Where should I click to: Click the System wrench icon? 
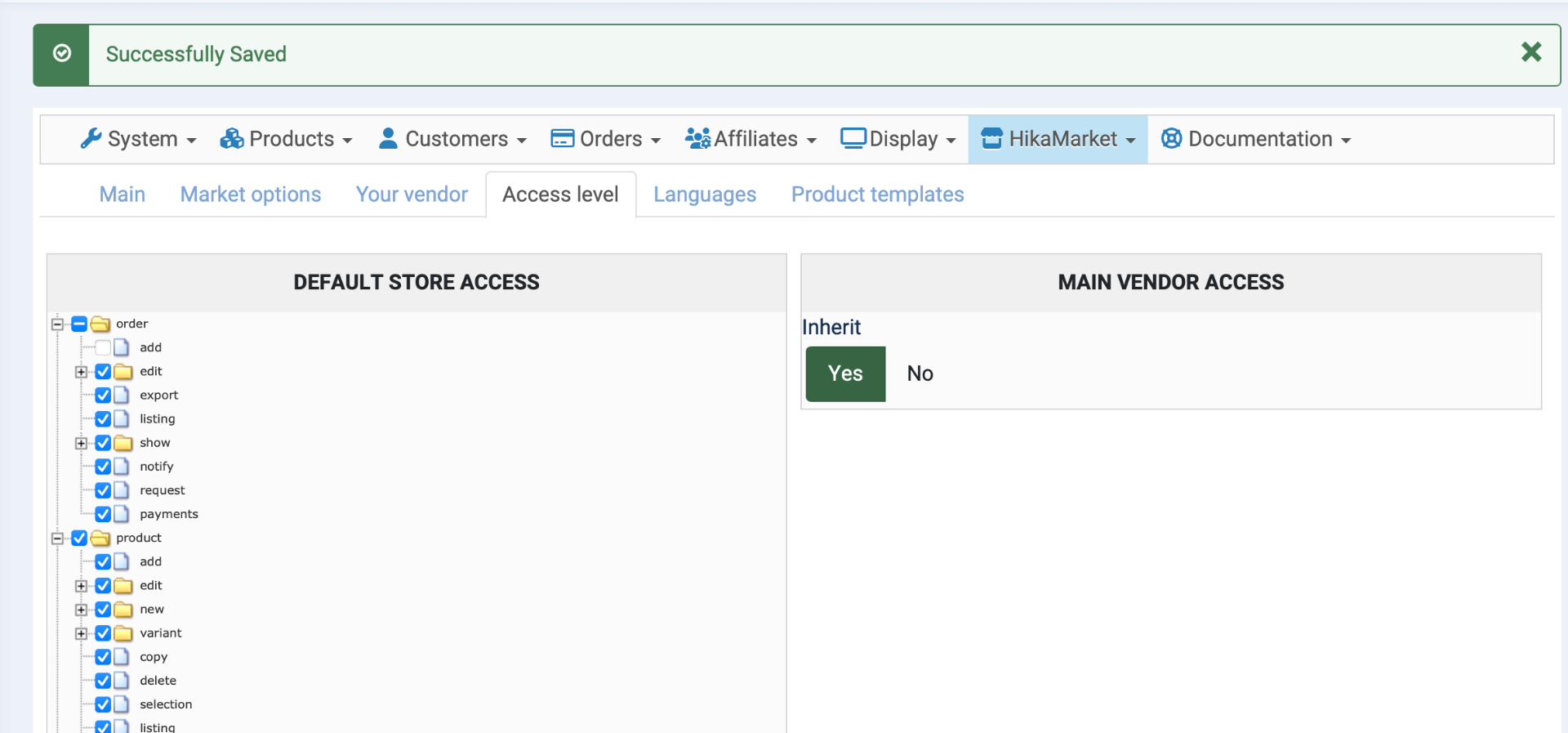point(91,139)
